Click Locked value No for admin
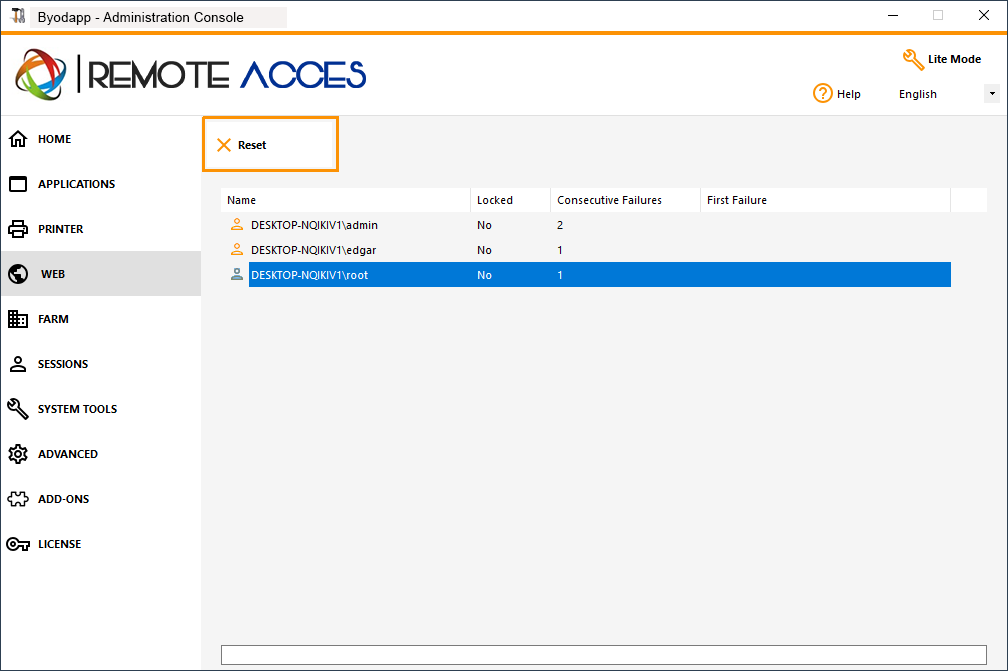Screen dimensions: 1008x671 (484, 225)
